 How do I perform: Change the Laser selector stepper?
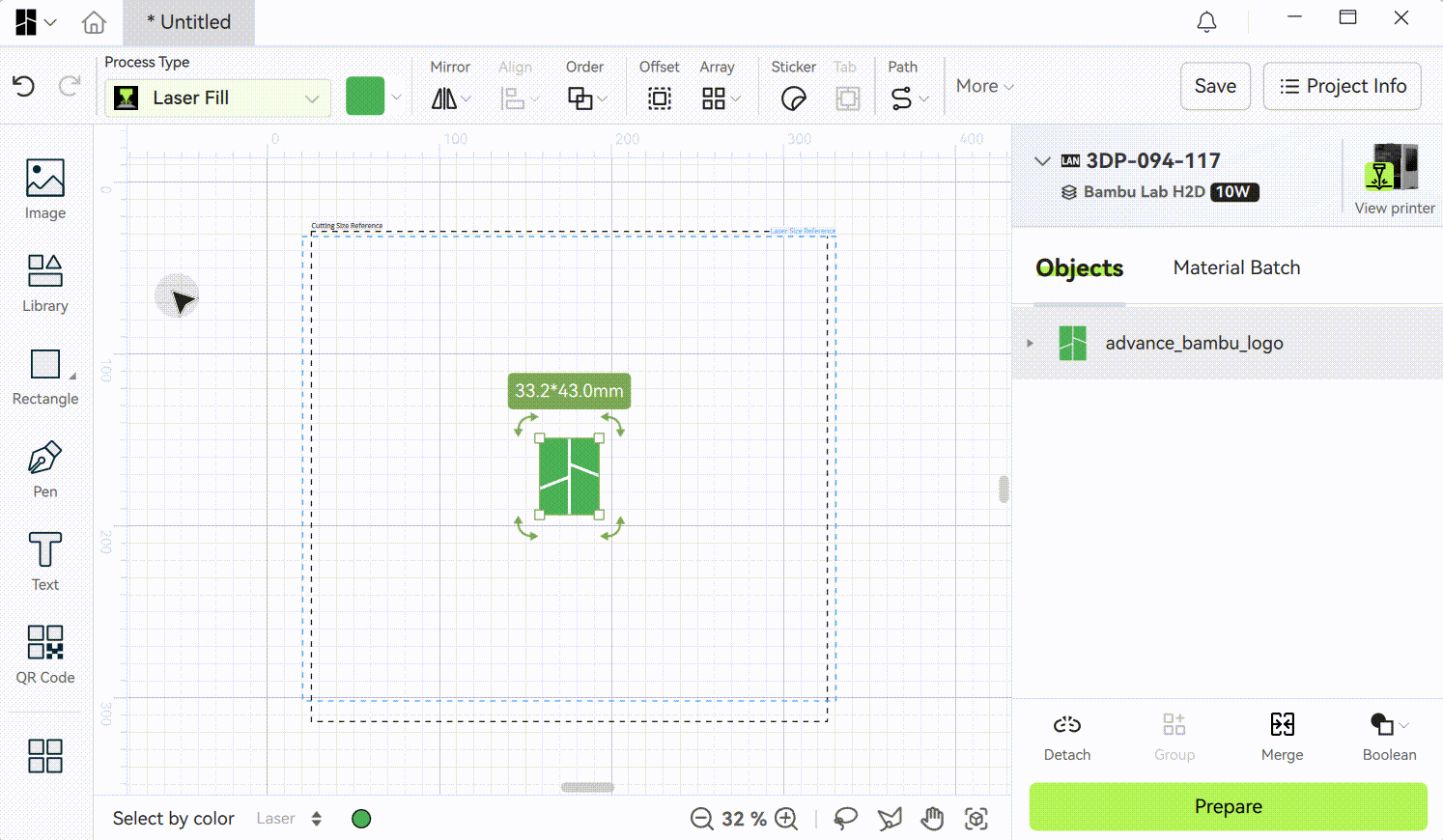tap(316, 819)
